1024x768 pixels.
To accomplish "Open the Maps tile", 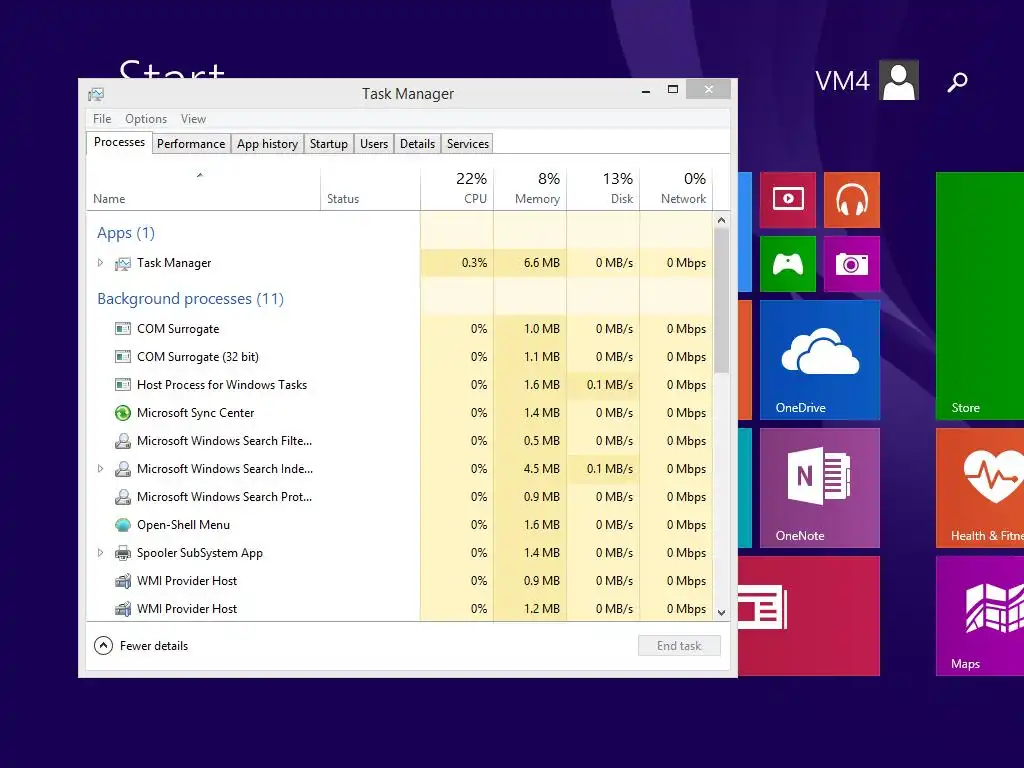I will (x=980, y=616).
